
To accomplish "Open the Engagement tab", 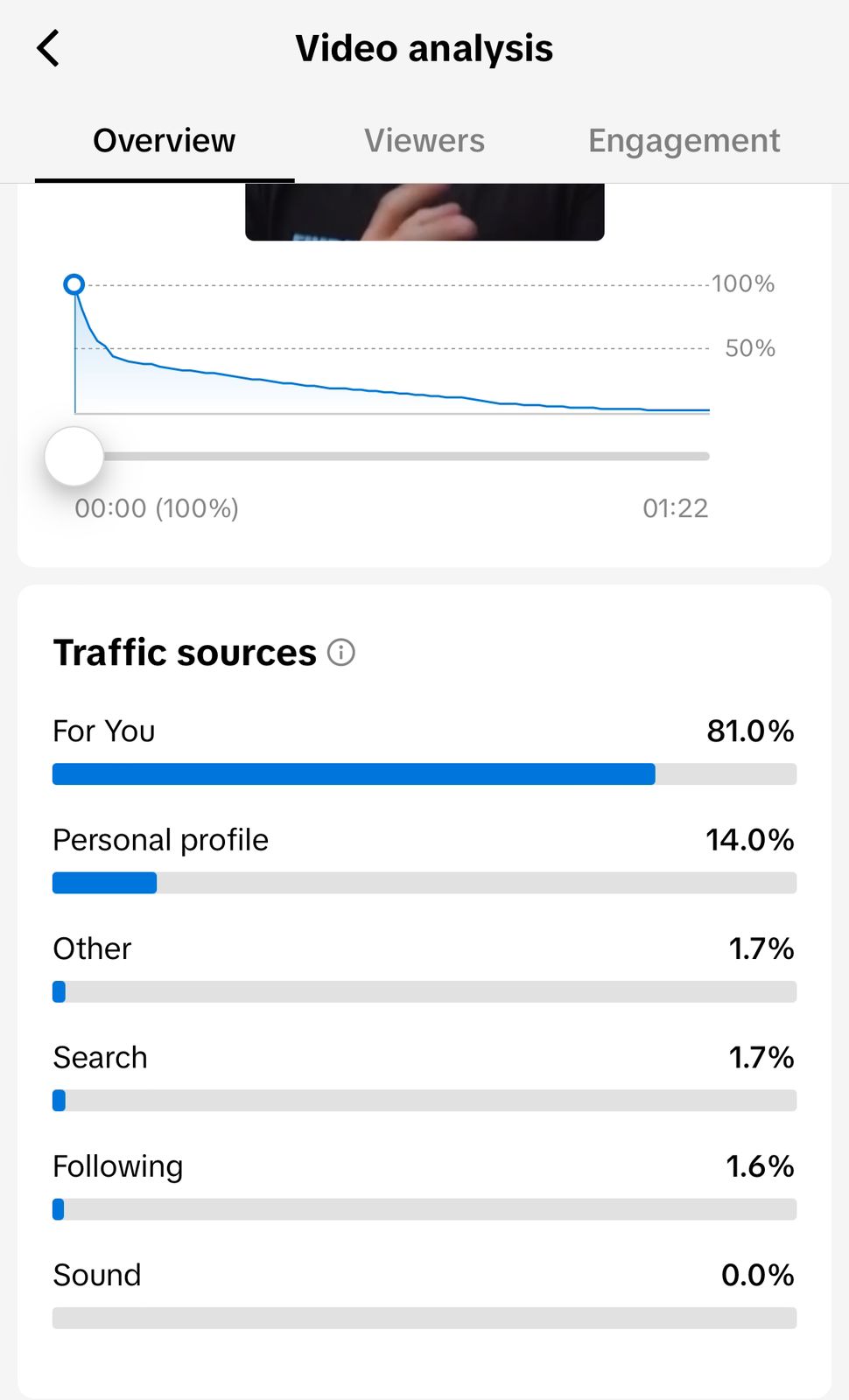I will click(x=684, y=141).
